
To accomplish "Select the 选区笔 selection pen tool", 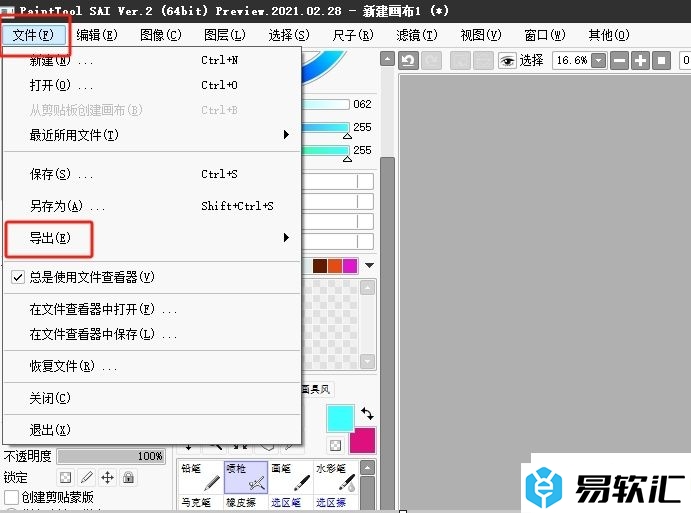I will [290, 502].
